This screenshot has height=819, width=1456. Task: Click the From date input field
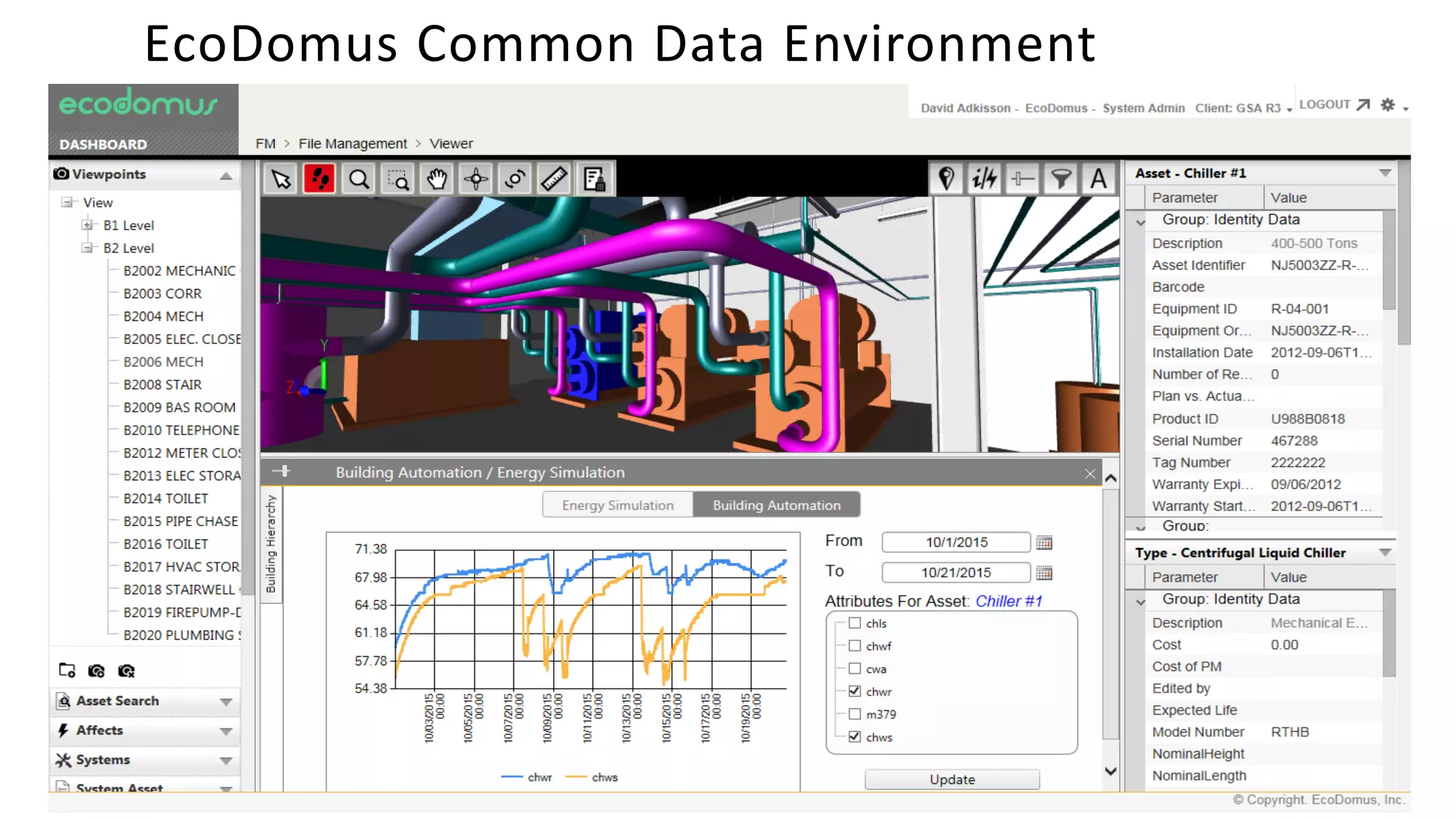(956, 542)
